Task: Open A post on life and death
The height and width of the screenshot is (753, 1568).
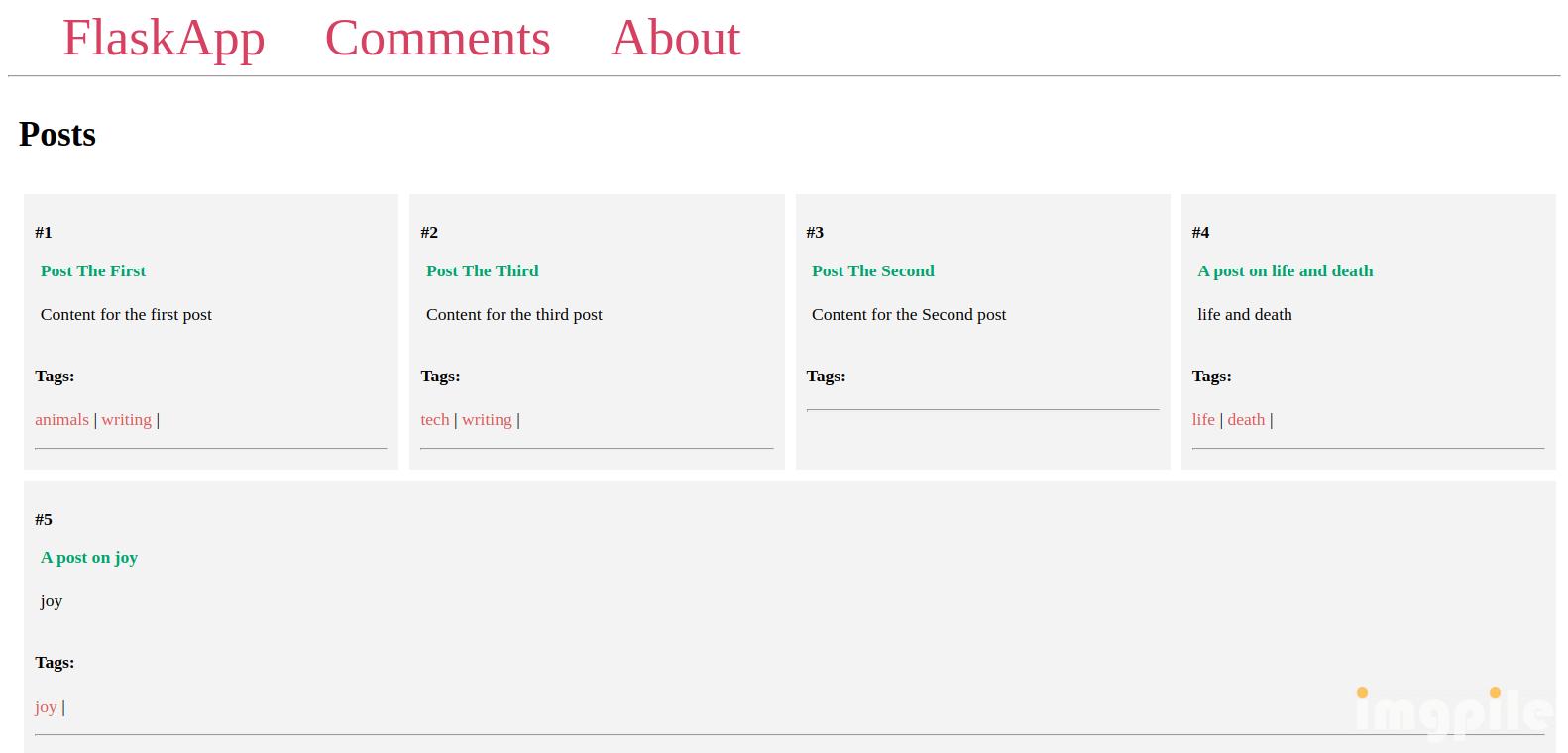Action: (x=1286, y=270)
